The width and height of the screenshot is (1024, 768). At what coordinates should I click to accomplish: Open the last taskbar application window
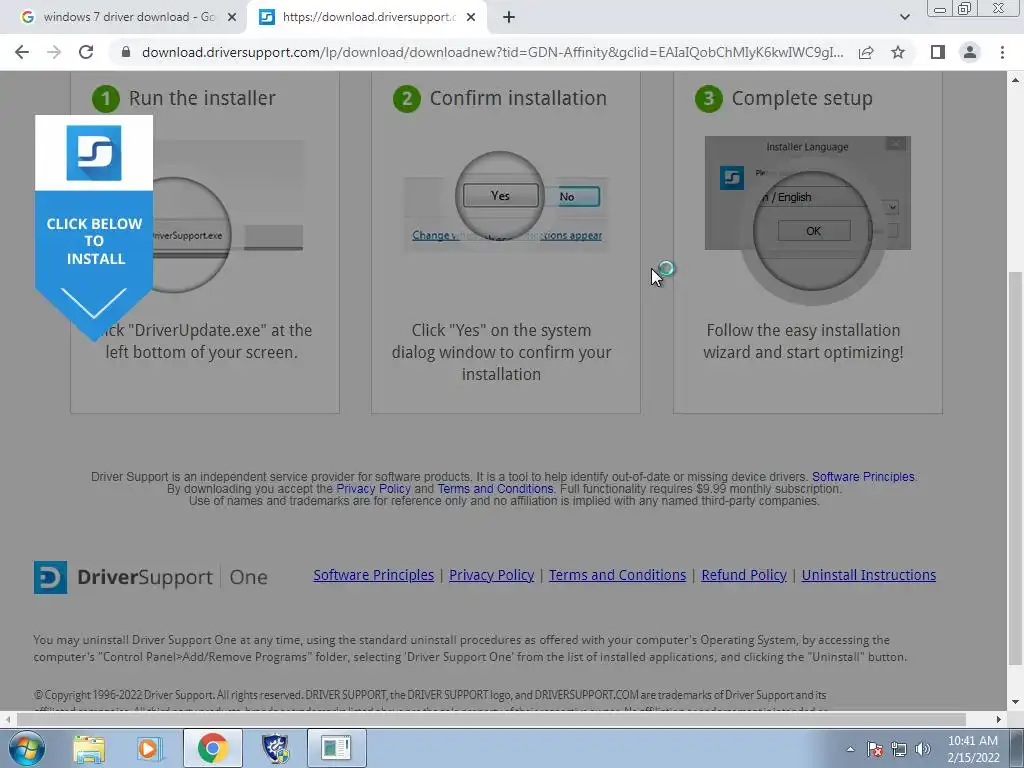(x=336, y=748)
